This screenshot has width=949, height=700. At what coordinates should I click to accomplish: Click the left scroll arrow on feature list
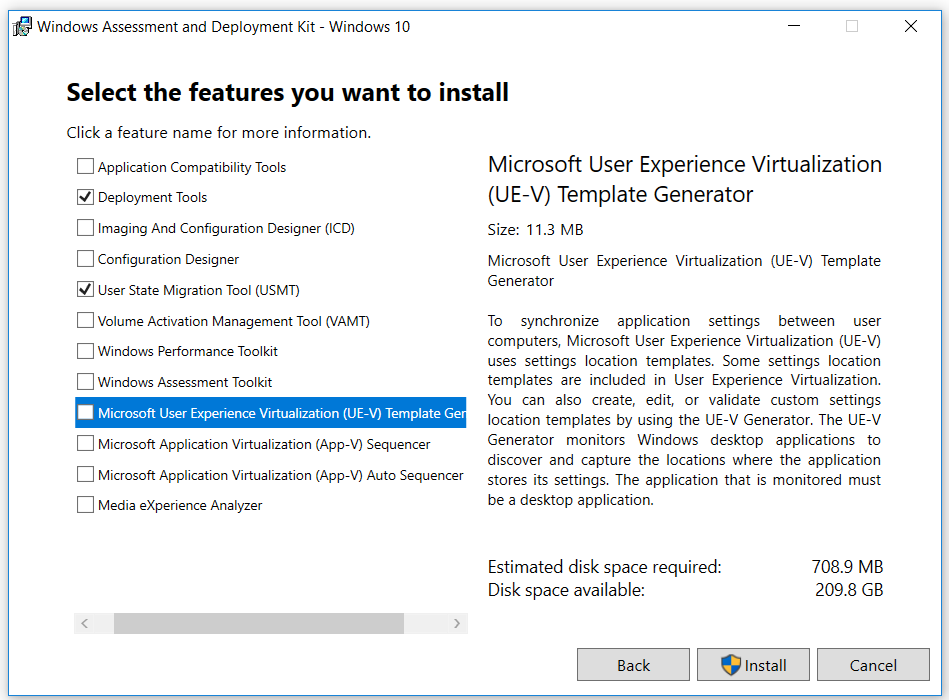(x=85, y=623)
